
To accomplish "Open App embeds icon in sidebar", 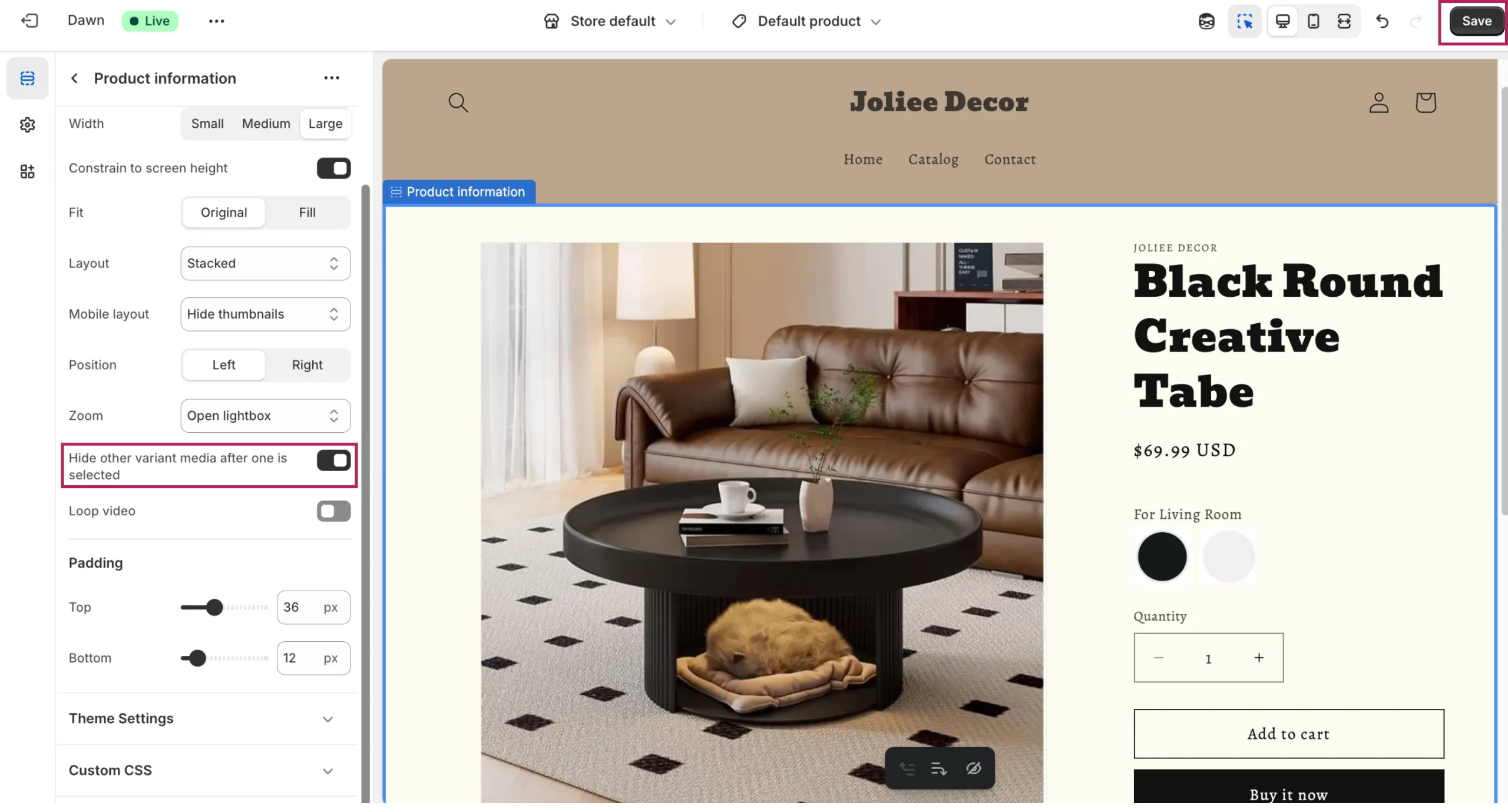I will (x=27, y=171).
